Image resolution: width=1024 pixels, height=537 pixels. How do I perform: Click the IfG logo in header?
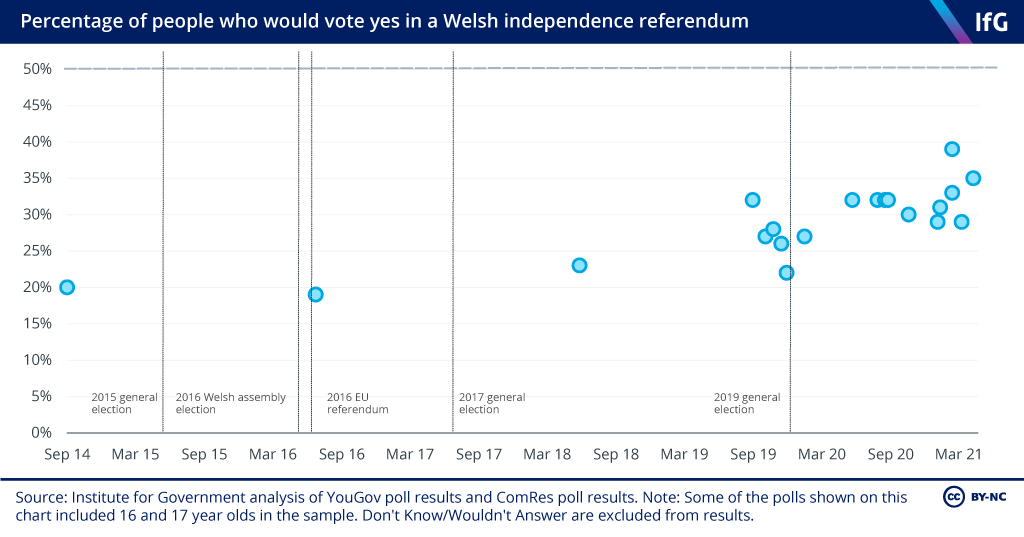[x=991, y=22]
